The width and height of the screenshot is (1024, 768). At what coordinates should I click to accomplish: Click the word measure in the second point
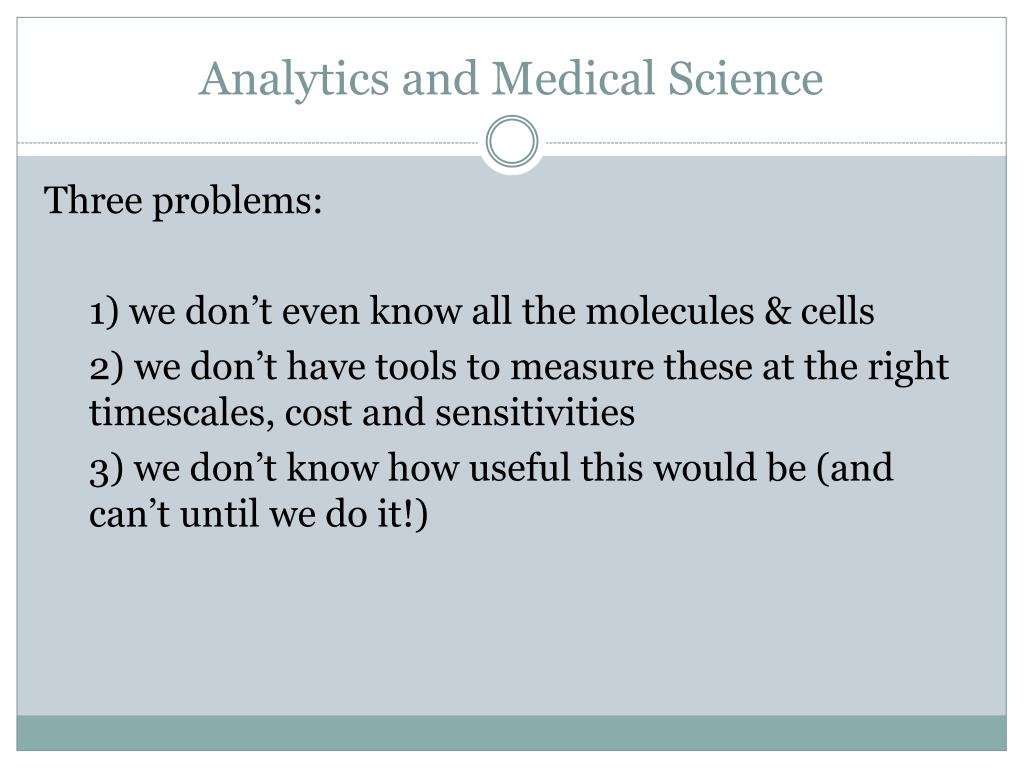click(582, 369)
